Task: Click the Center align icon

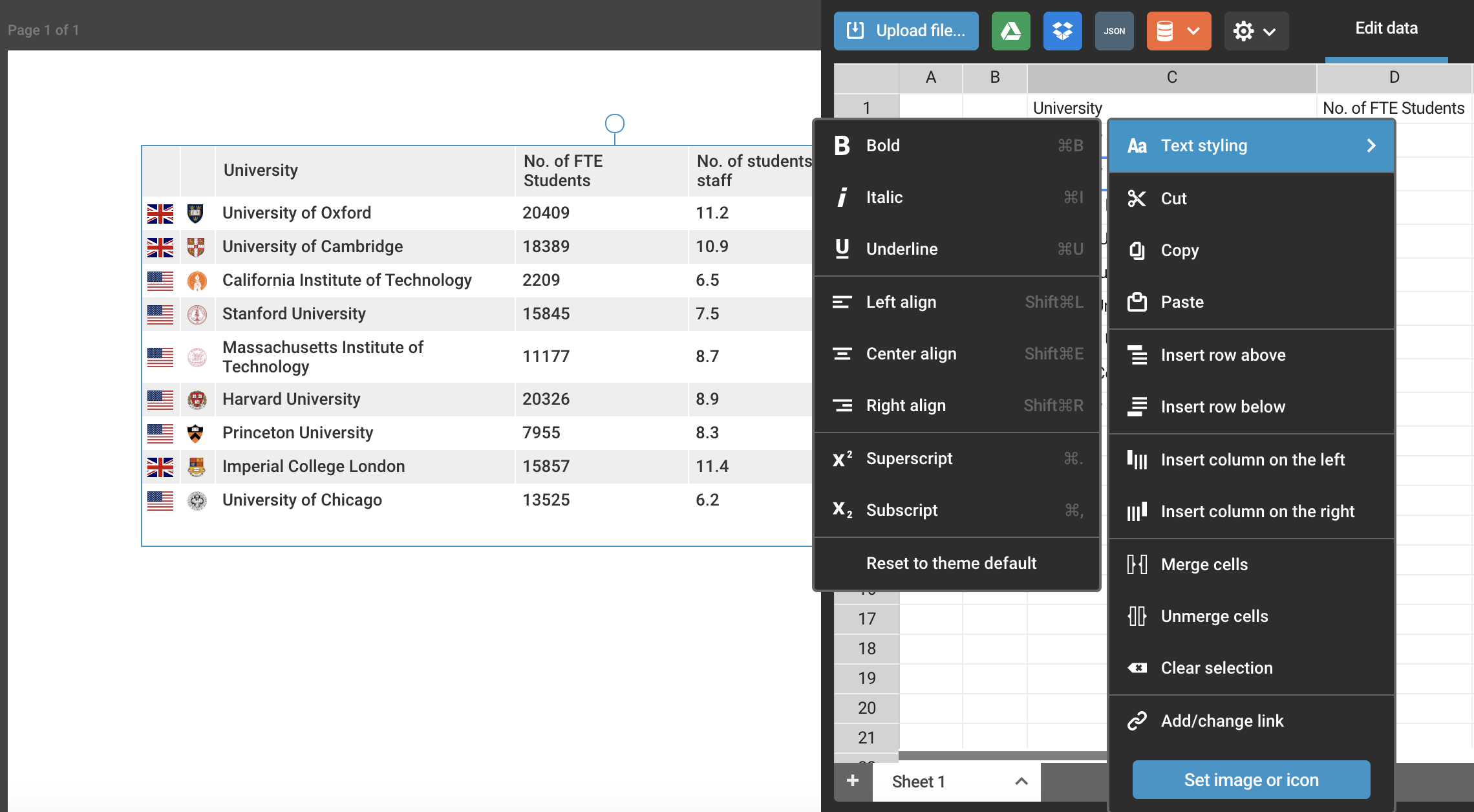Action: coord(842,353)
